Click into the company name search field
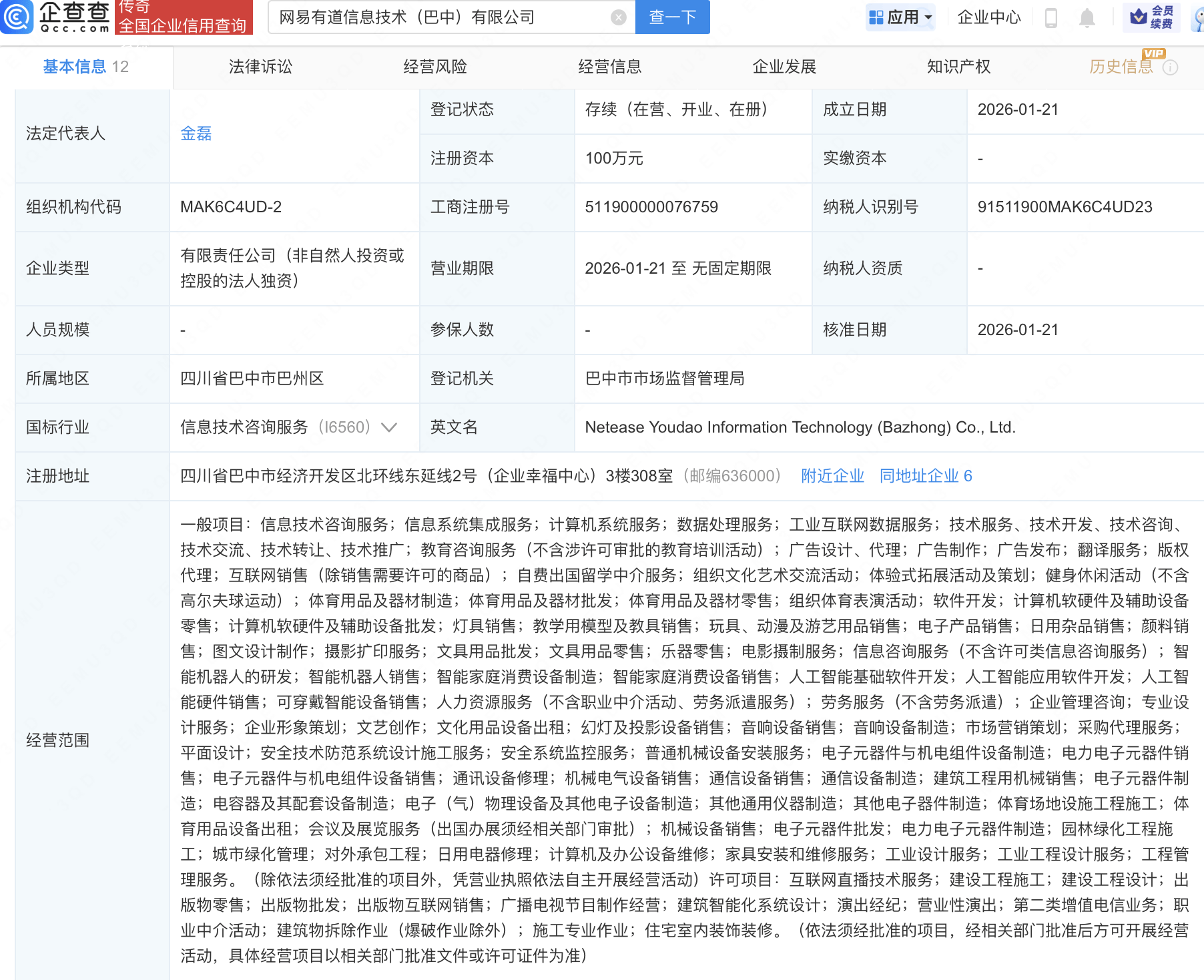Viewport: 1204px width, 980px height. coord(440,17)
